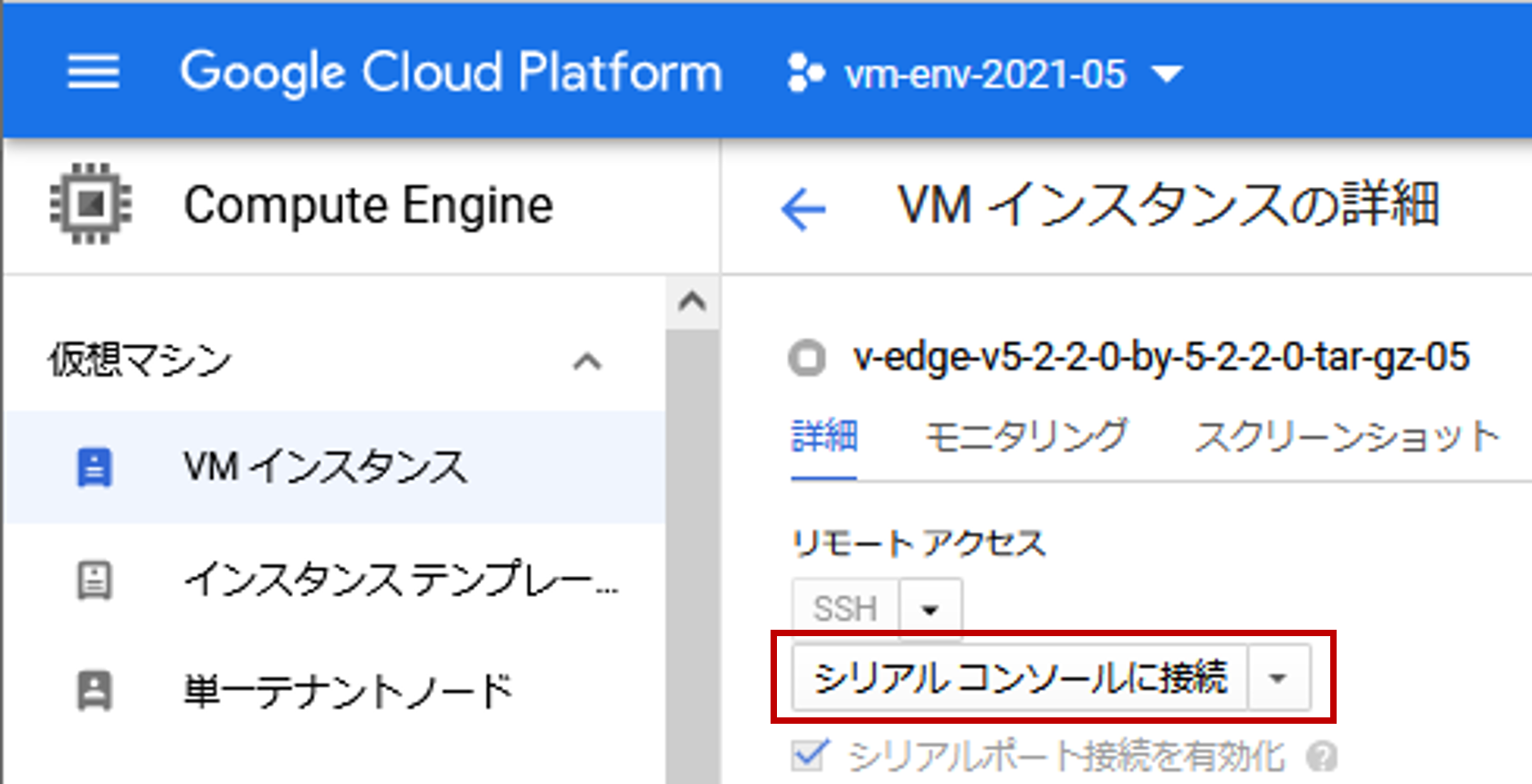
Task: Click instance name v-edge-v5-2-2-0-by-5-2-2-0-tar-gz-05
Action: pos(1161,357)
